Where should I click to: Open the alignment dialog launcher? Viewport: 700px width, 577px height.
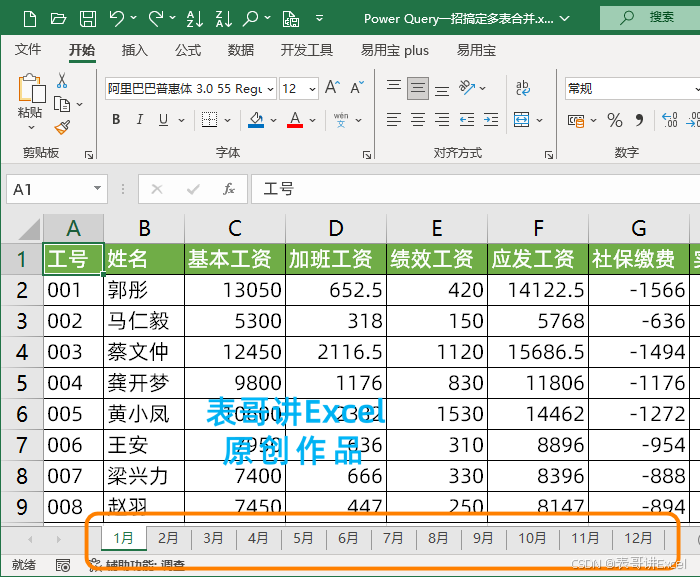(x=549, y=155)
